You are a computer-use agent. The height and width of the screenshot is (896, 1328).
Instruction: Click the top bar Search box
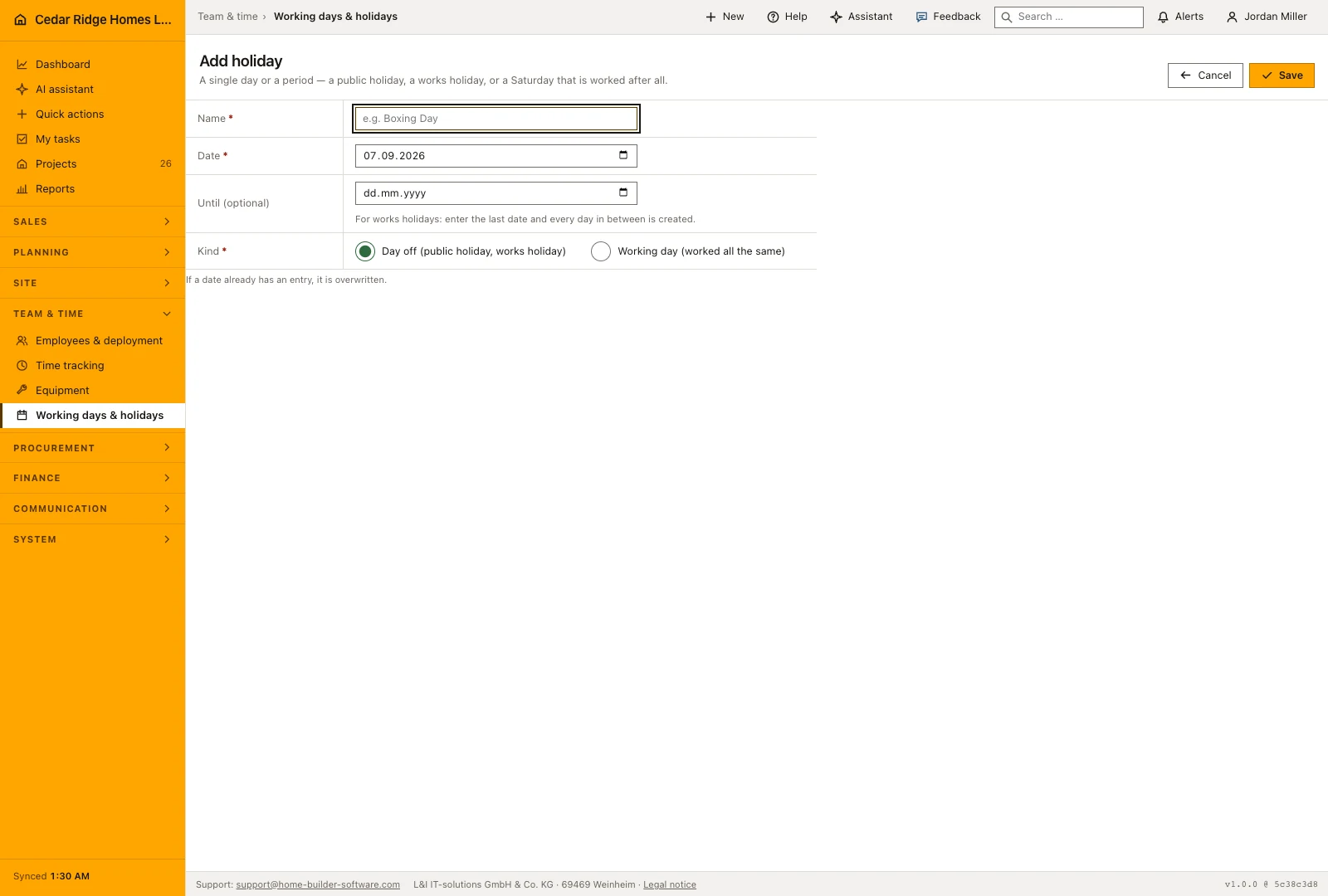[1069, 17]
